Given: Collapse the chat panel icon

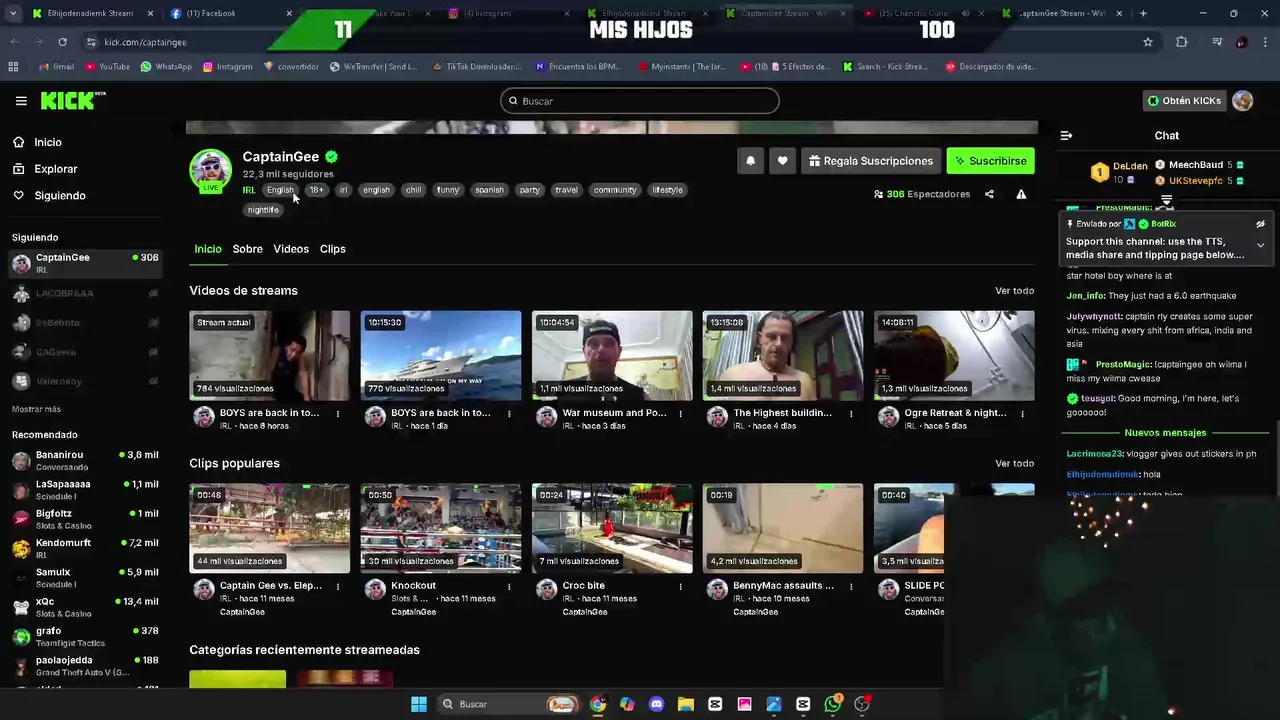Looking at the screenshot, I should (1066, 136).
